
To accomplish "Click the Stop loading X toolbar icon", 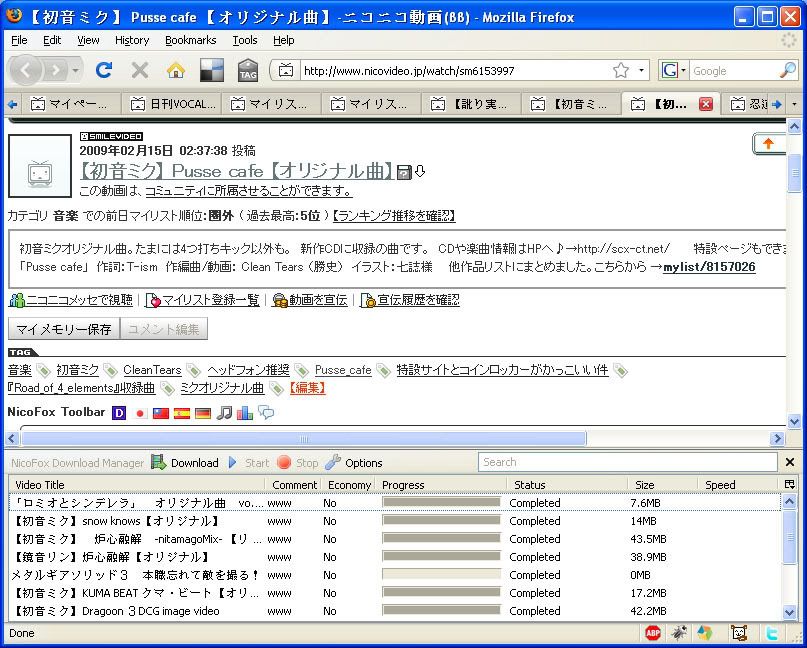I will [x=139, y=71].
